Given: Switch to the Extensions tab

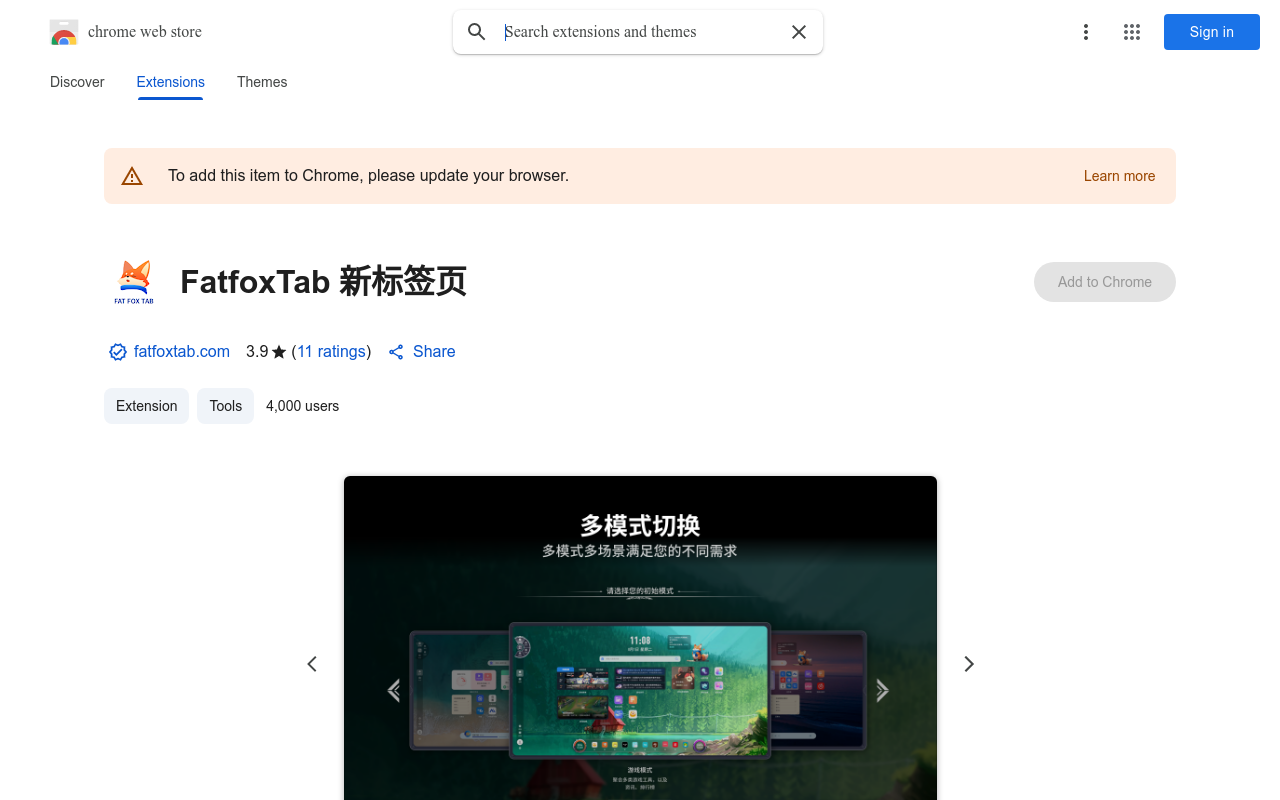Looking at the screenshot, I should point(171,82).
